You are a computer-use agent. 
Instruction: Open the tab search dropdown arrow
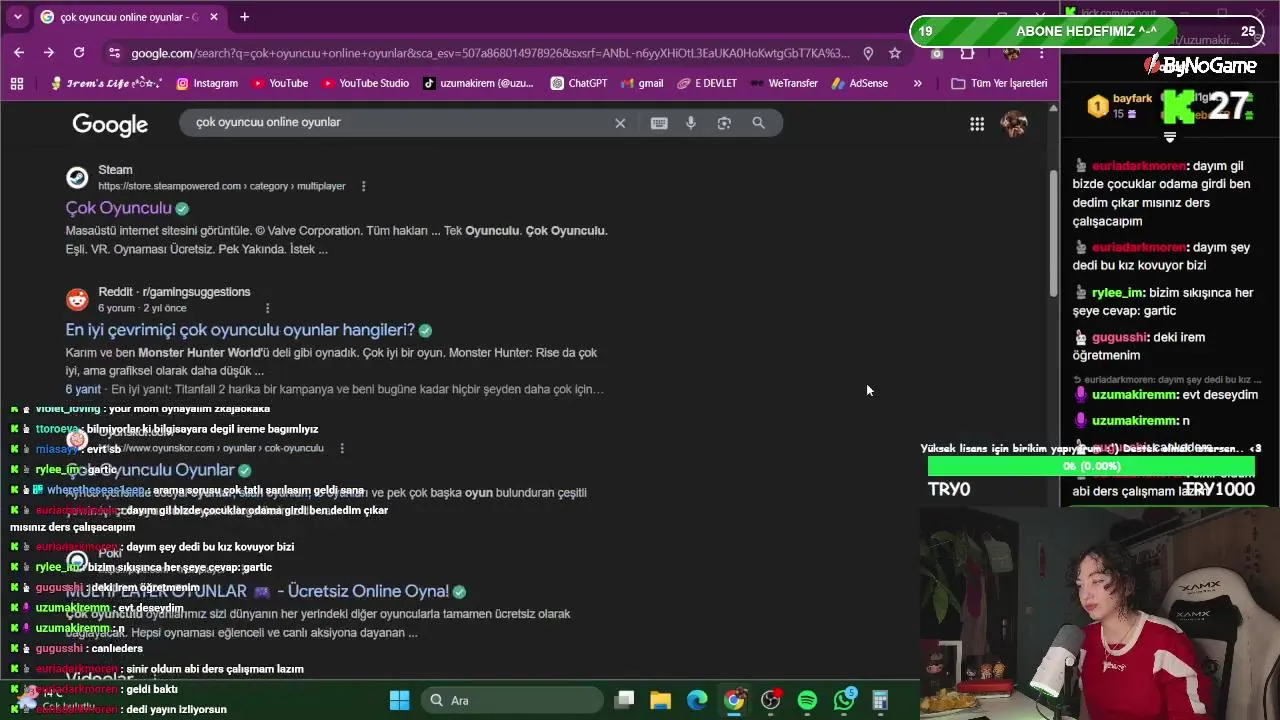[17, 17]
